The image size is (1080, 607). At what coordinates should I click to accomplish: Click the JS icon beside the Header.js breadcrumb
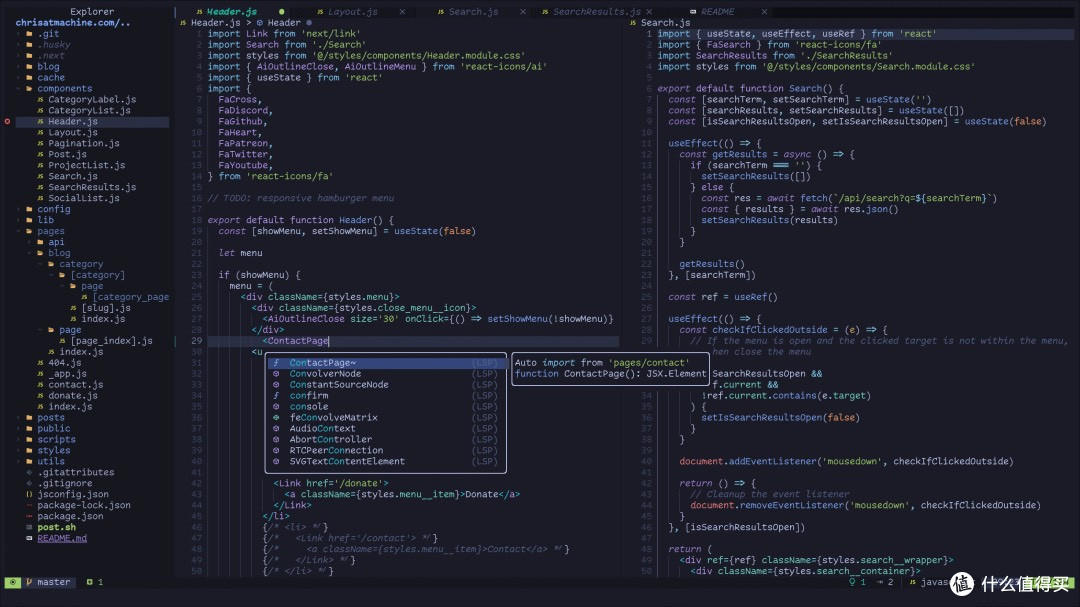point(183,23)
